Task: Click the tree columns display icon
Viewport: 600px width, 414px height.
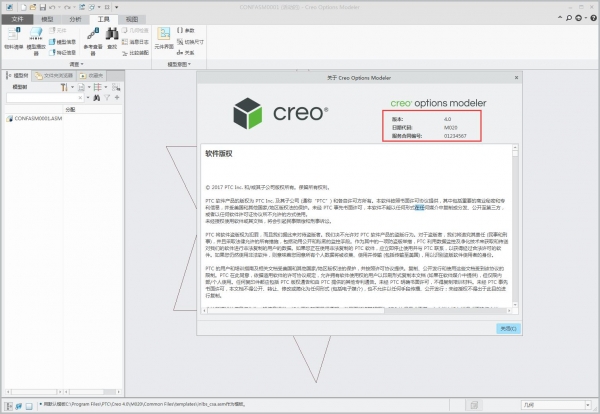Action: tap(98, 87)
